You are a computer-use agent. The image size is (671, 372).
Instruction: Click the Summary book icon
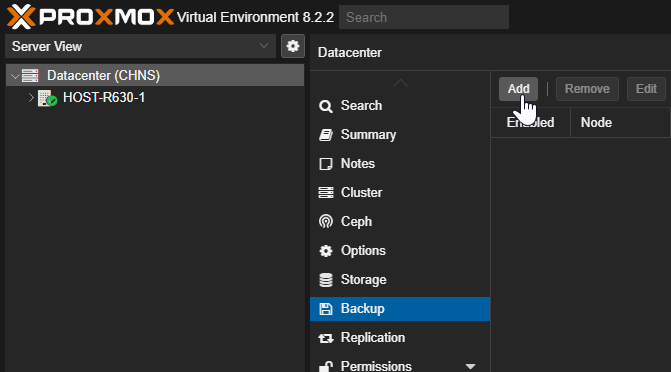[x=326, y=135]
